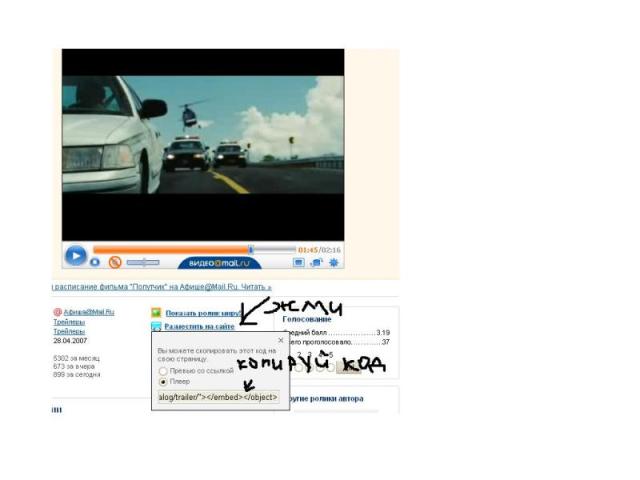Click the blue seek handle on timeline

pyautogui.click(x=251, y=249)
